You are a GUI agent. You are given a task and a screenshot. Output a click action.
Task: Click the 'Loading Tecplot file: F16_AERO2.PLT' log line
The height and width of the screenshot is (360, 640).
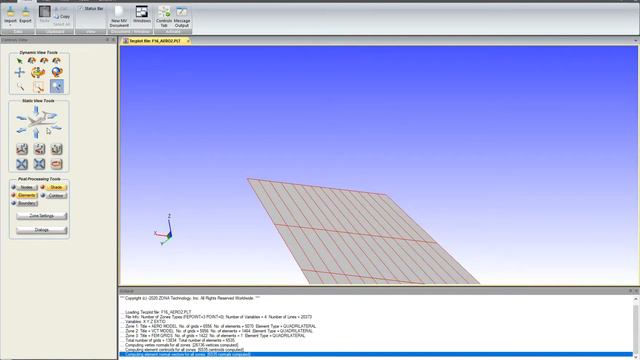[x=157, y=312]
